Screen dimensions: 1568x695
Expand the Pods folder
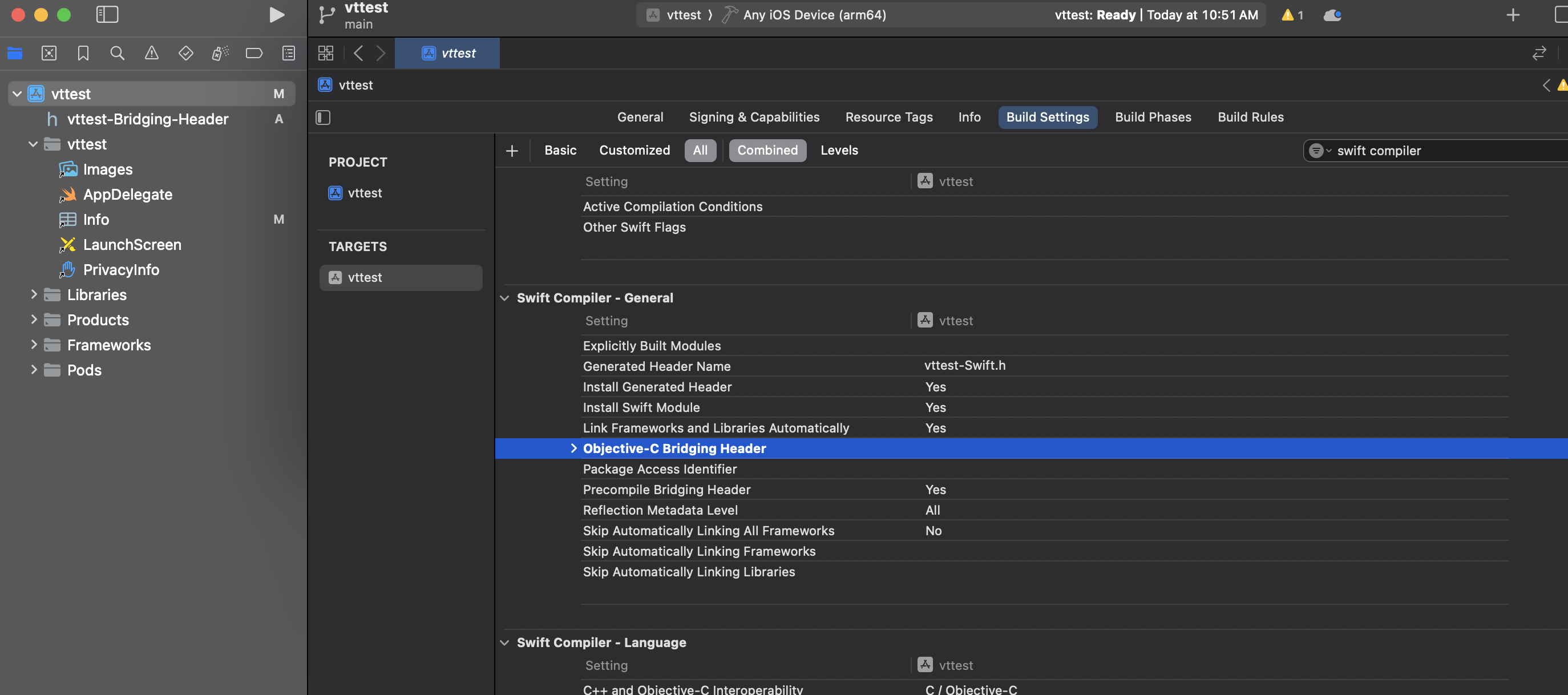click(34, 370)
